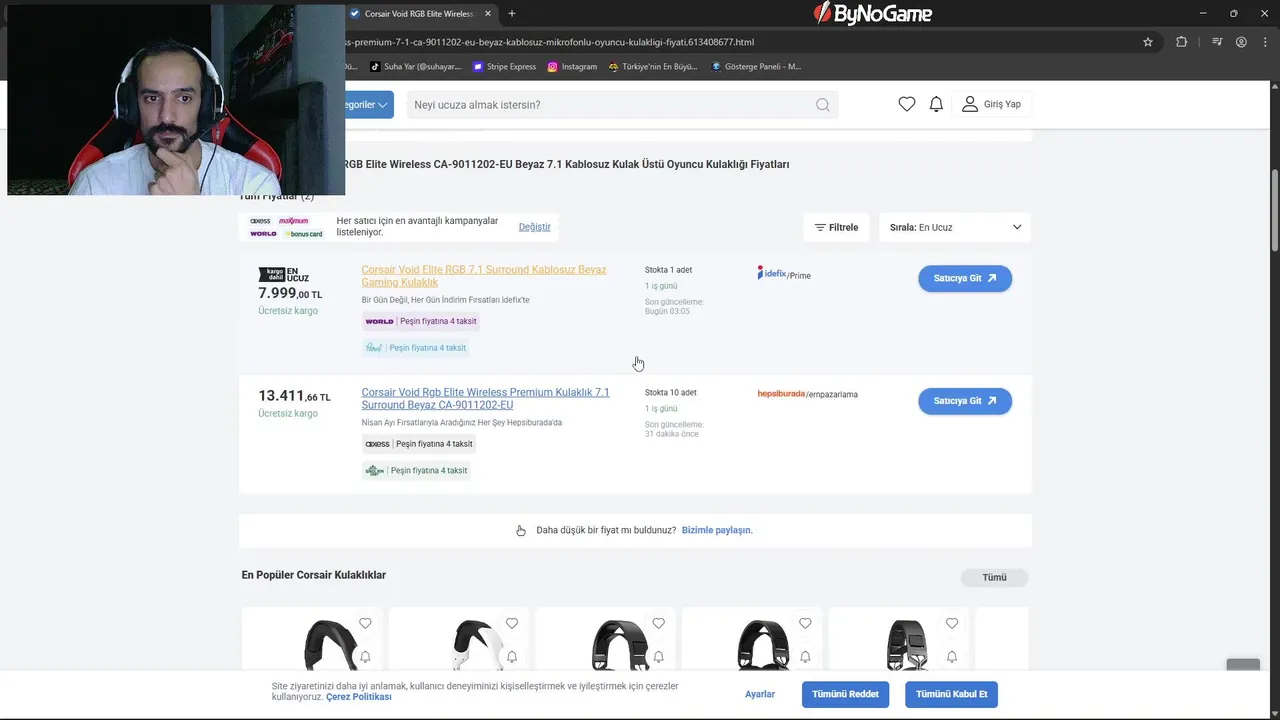Click heart icon on fifth headset card

(x=952, y=623)
